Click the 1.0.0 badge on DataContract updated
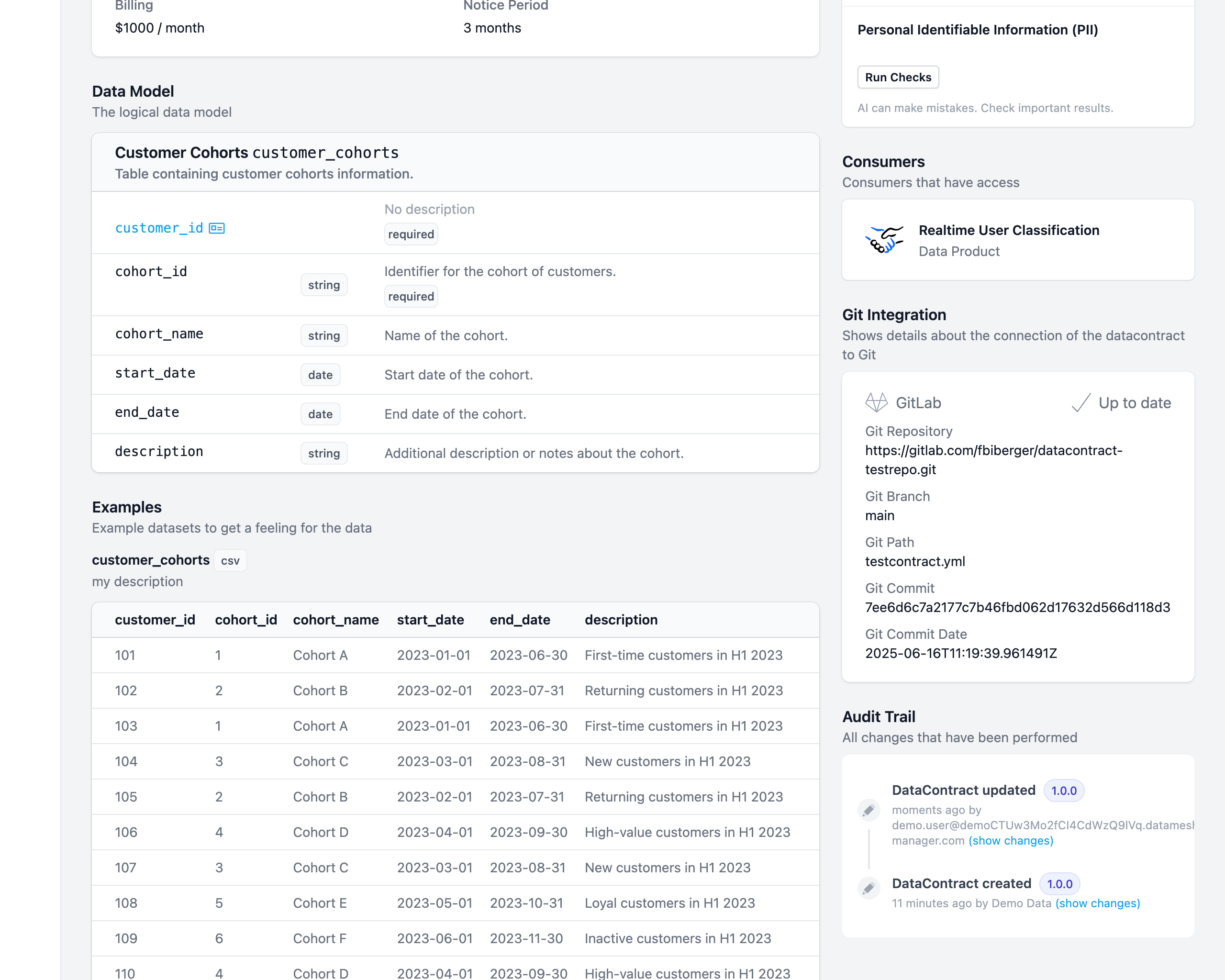Image resolution: width=1225 pixels, height=980 pixels. click(1063, 791)
